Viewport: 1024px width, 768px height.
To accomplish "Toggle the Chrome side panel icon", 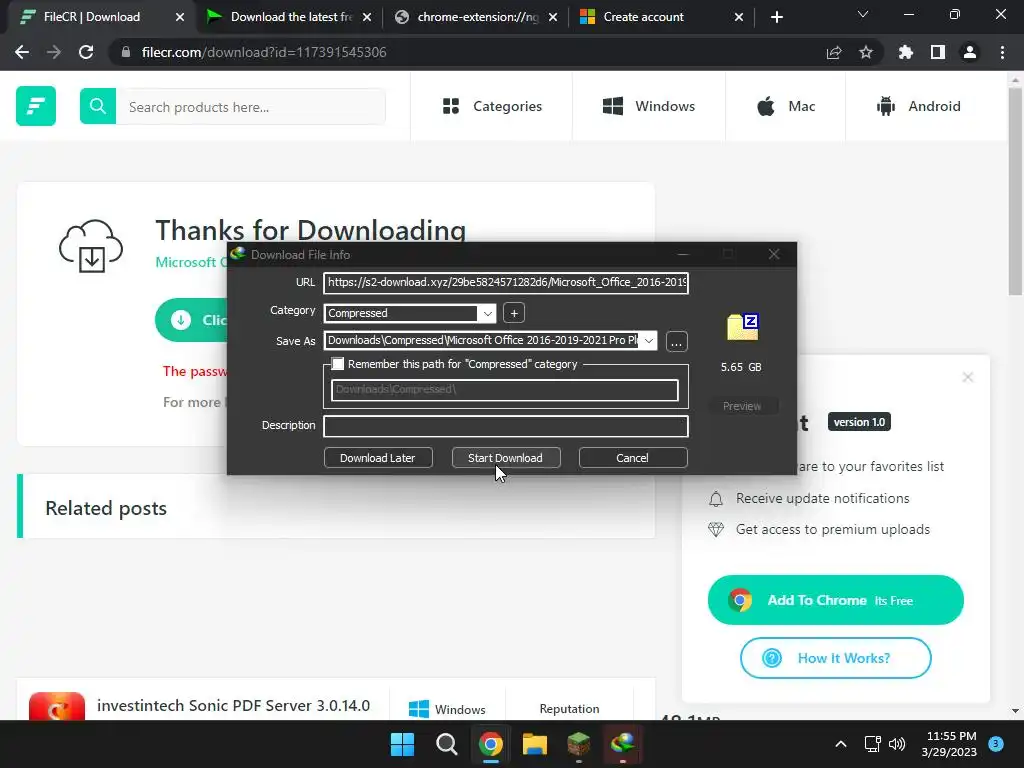I will tap(938, 52).
